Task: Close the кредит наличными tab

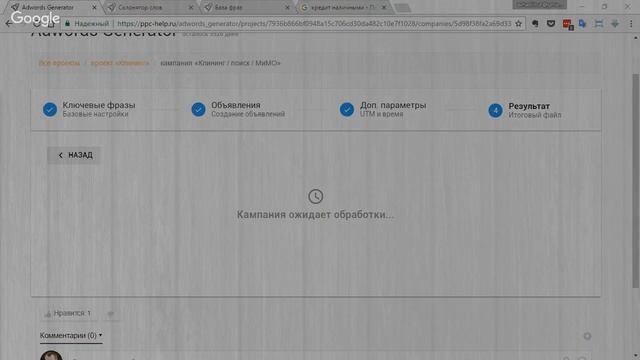Action: 383,7
